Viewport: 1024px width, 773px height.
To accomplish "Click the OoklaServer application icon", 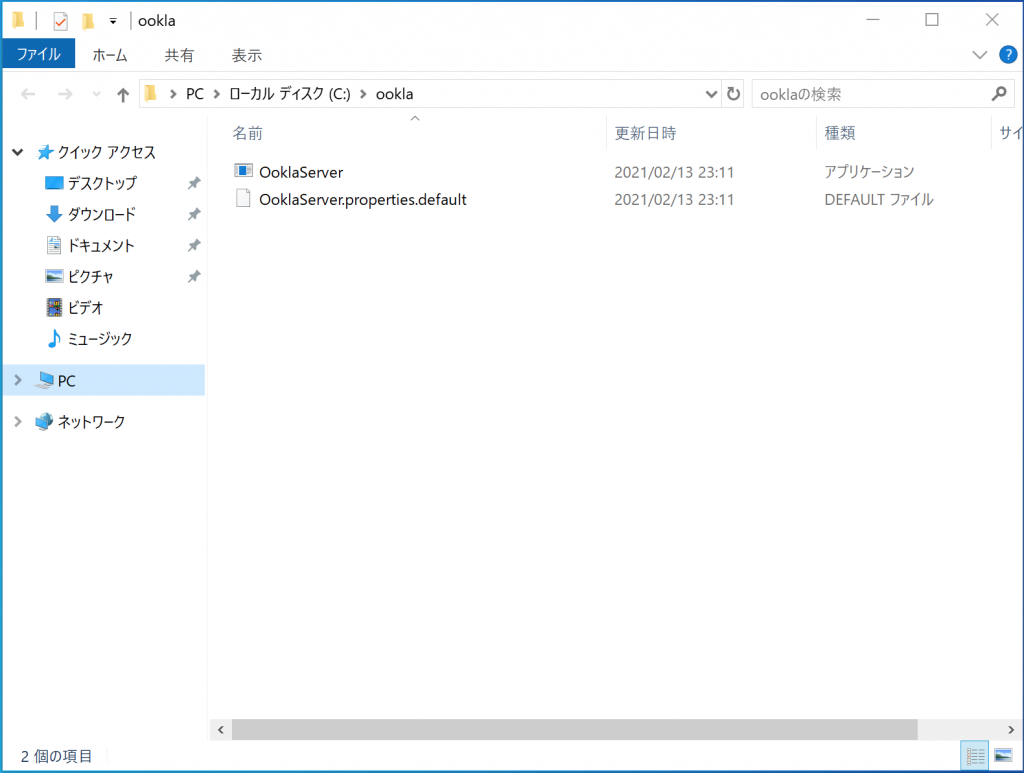I will click(x=243, y=172).
